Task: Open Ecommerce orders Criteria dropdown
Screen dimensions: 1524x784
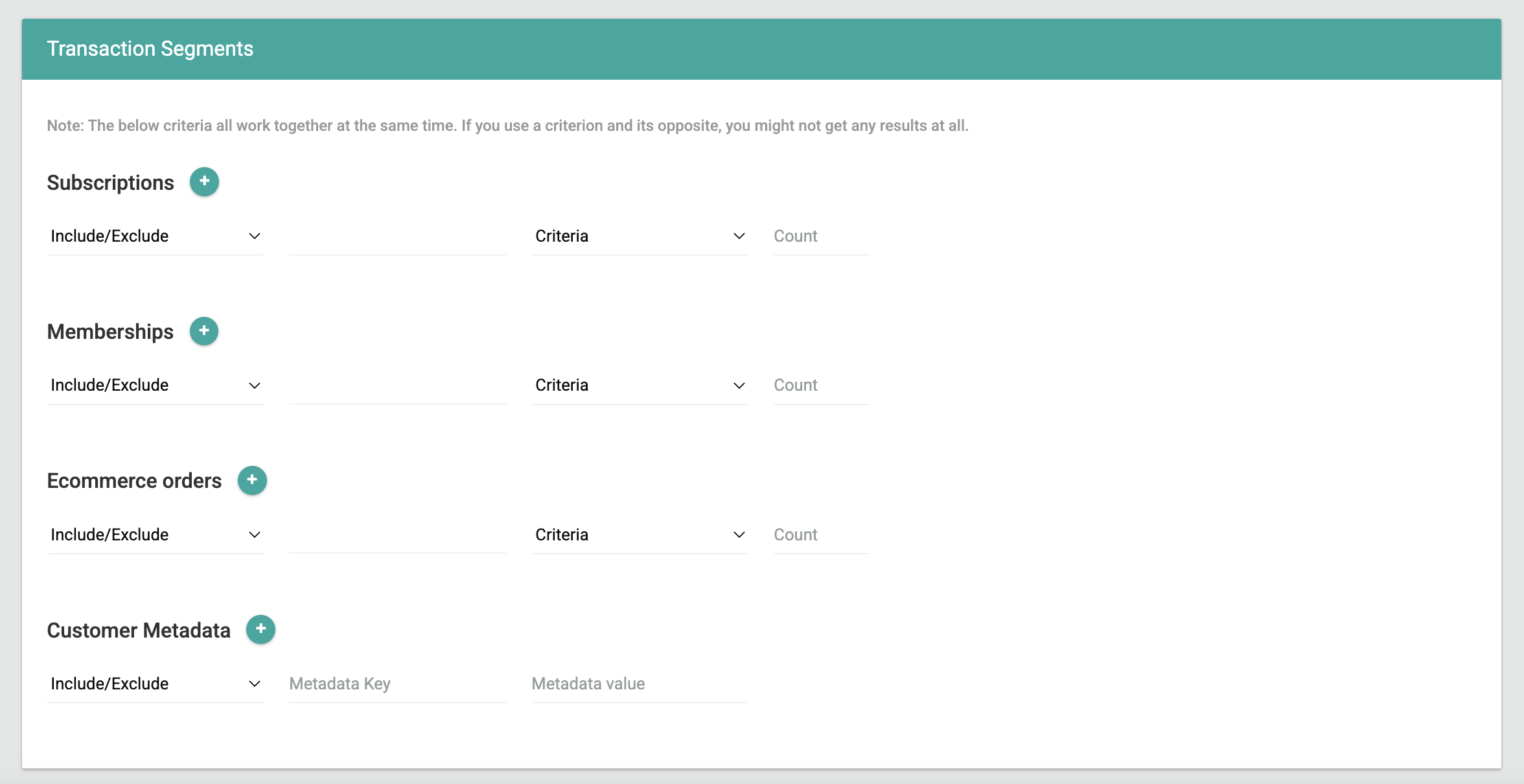Action: (x=640, y=535)
